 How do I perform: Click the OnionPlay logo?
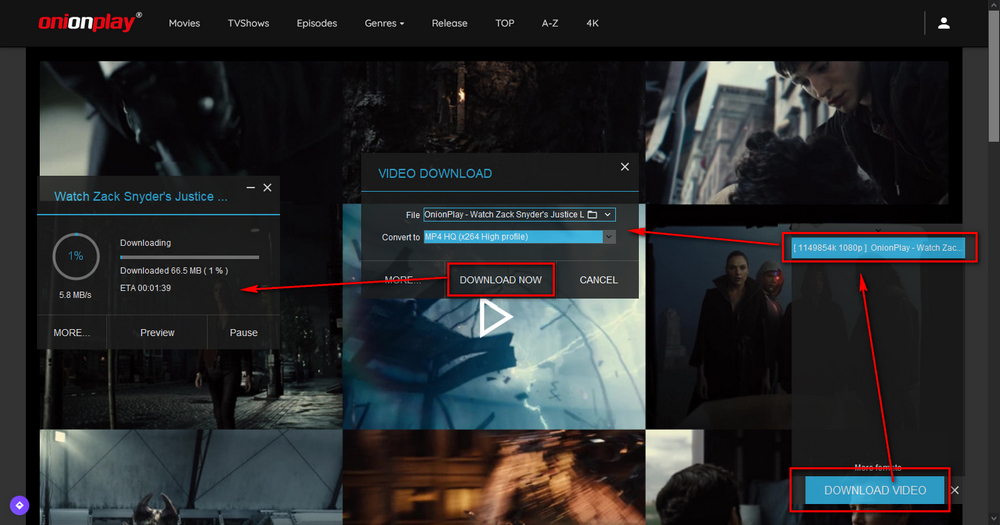tap(89, 22)
